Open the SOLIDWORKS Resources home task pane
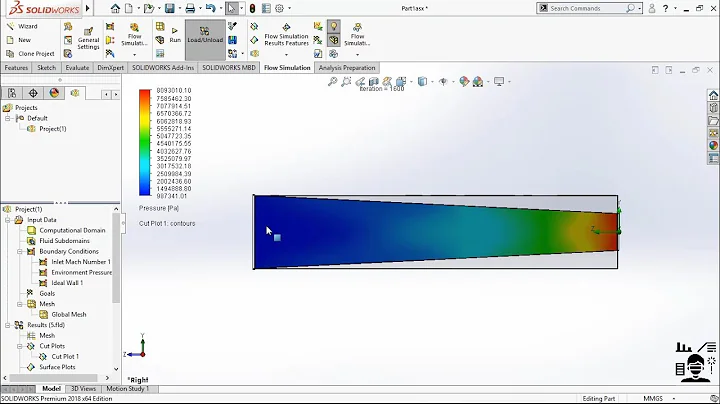This screenshot has width=720, height=404. point(713,95)
